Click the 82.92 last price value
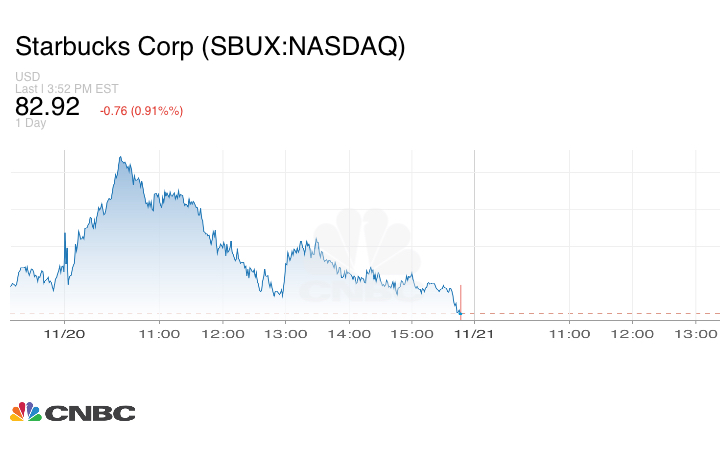This screenshot has width=720, height=450. (x=47, y=107)
